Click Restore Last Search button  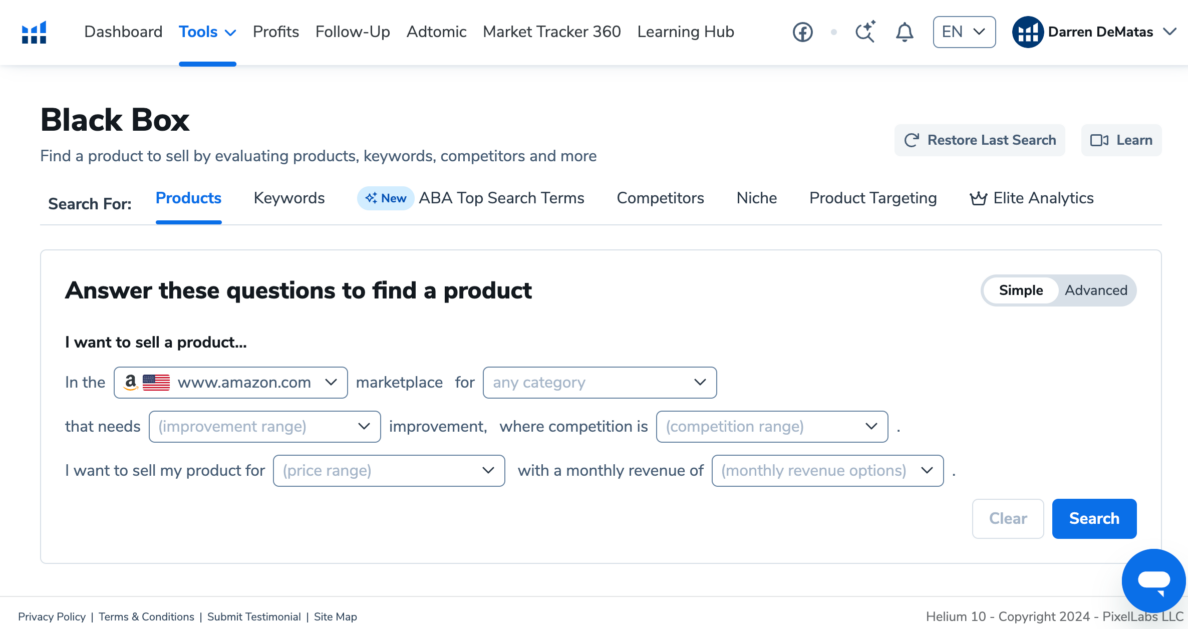980,140
